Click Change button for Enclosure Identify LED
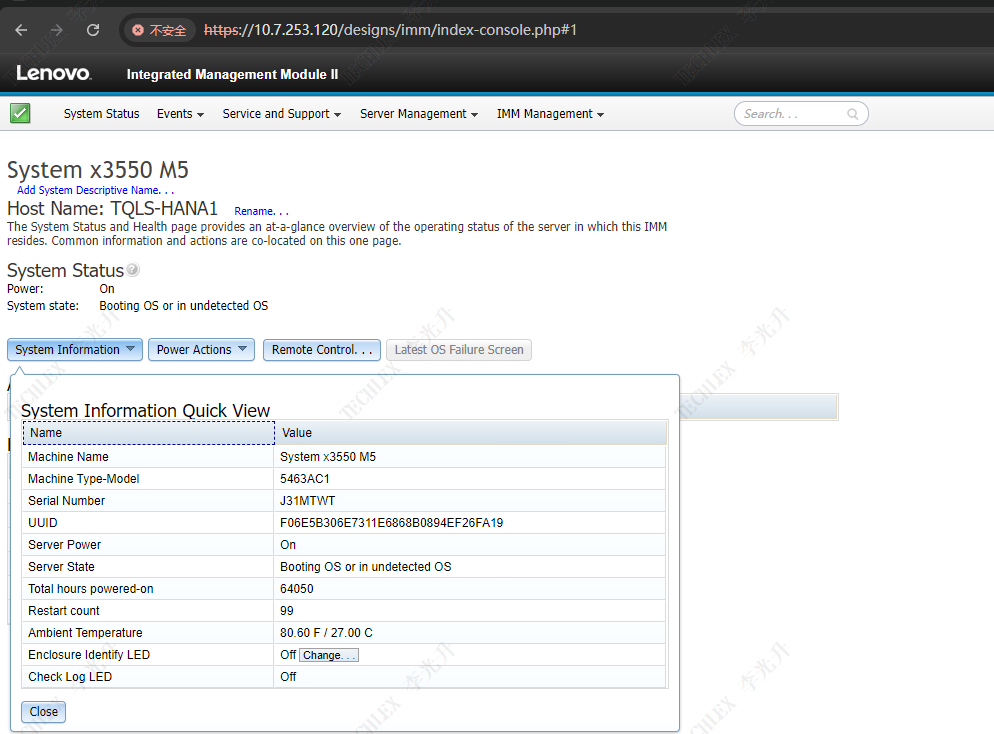 point(329,655)
